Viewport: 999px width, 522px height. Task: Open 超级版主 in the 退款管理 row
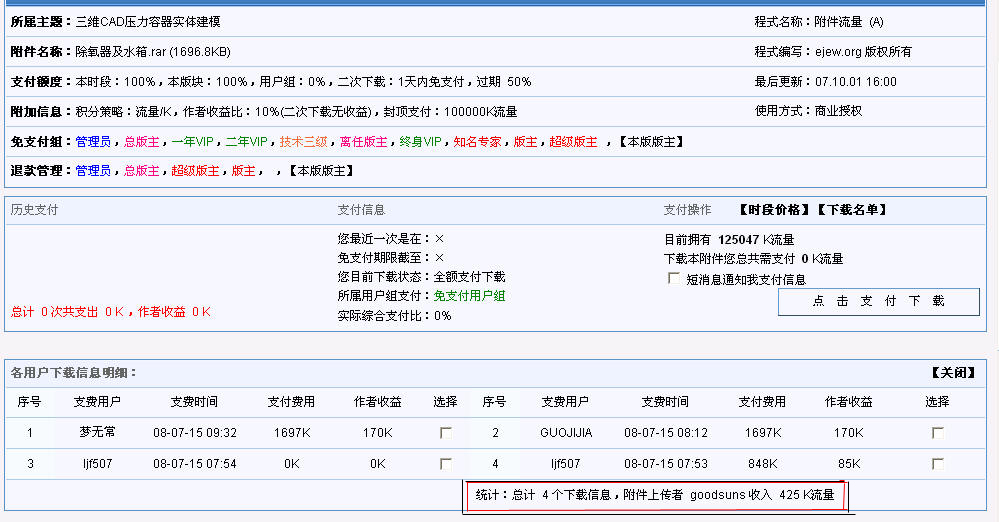195,170
